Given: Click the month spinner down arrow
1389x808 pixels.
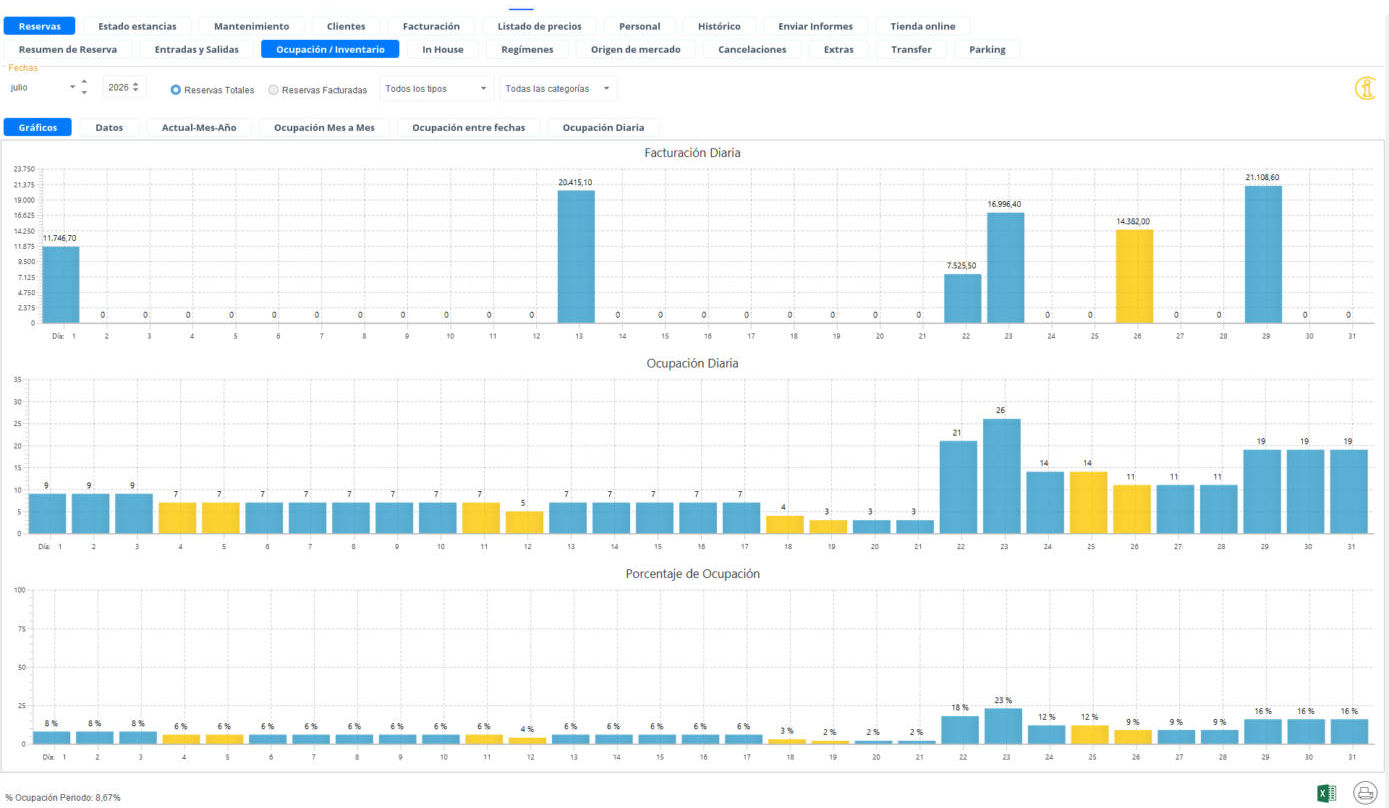Looking at the screenshot, I should pos(84,93).
